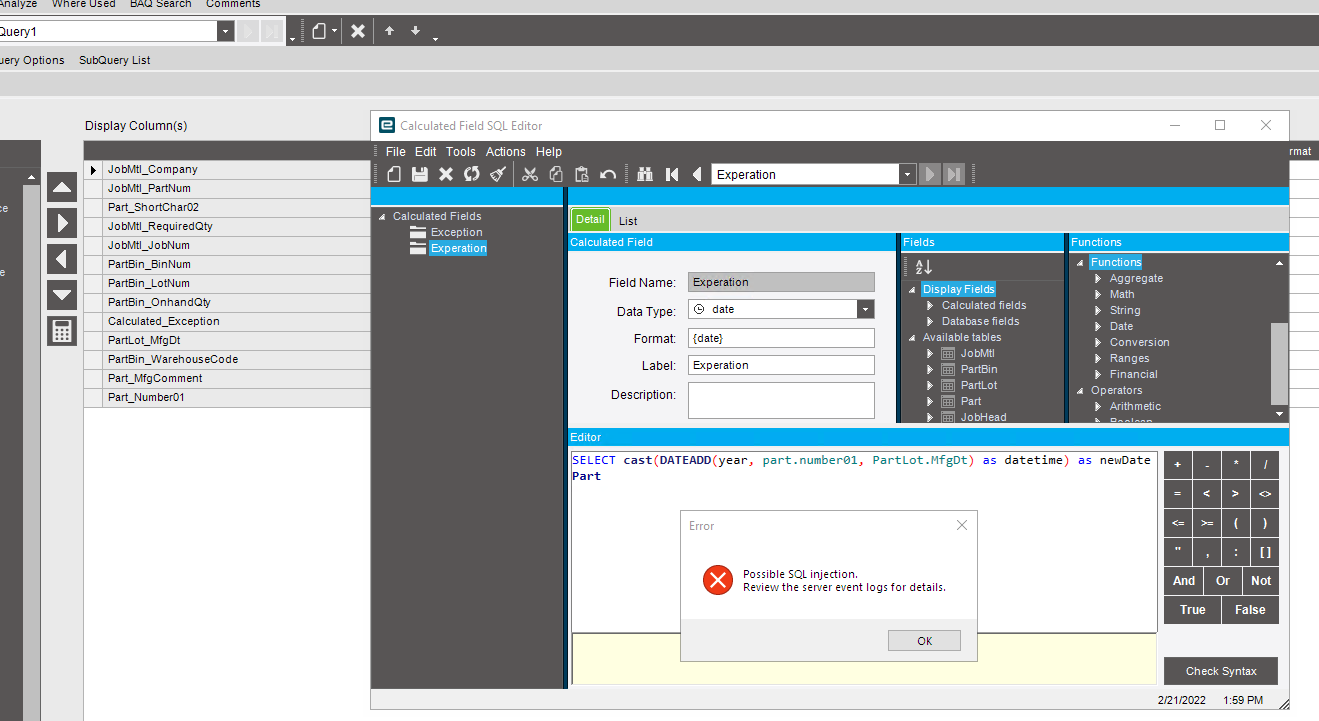
Task: Collapse the Operators node
Action: pos(1080,391)
